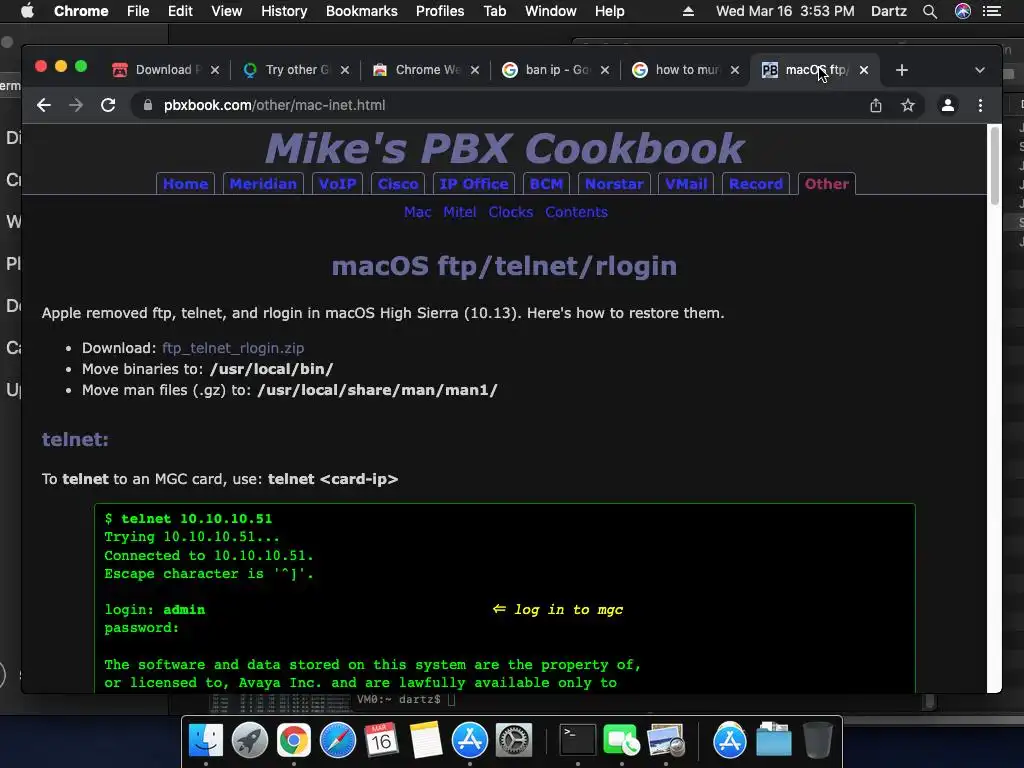1024x768 pixels.
Task: Open Notification Center list icon
Action: click(x=992, y=11)
